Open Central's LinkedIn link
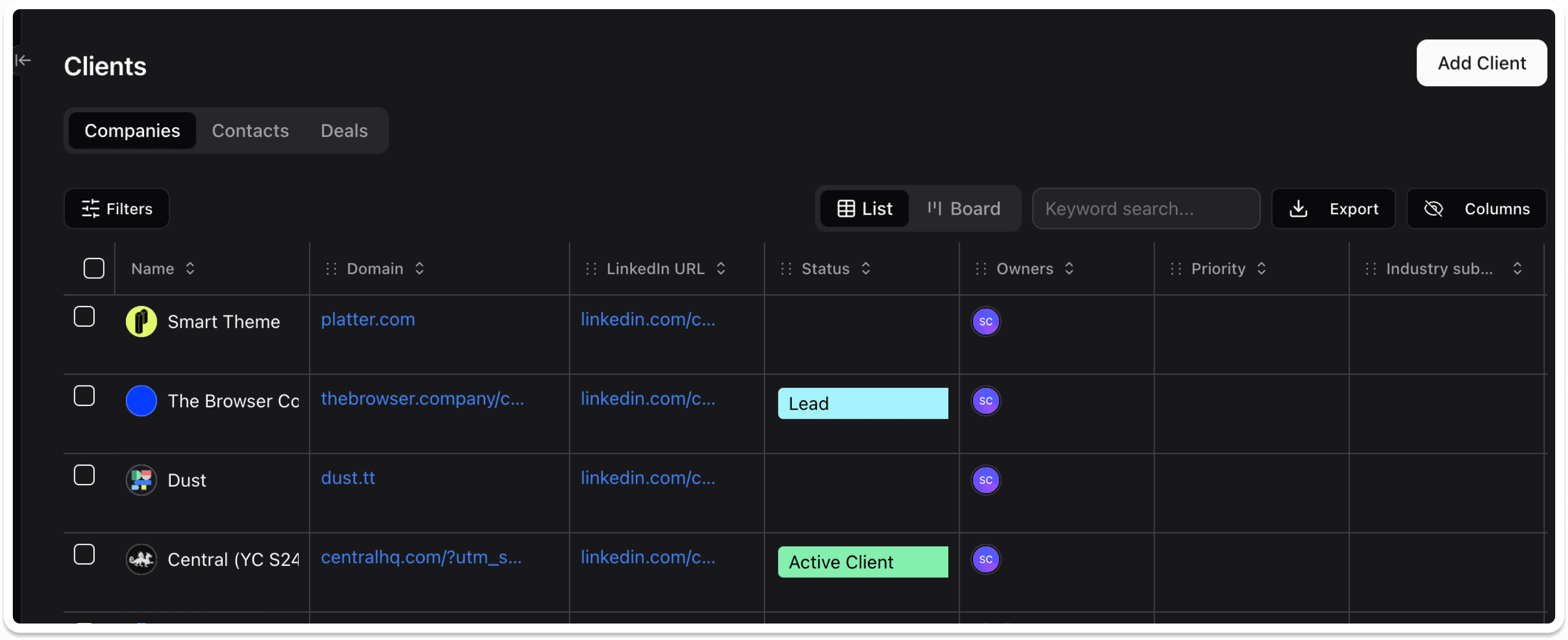Screen dimensions: 1568x640 coord(648,557)
